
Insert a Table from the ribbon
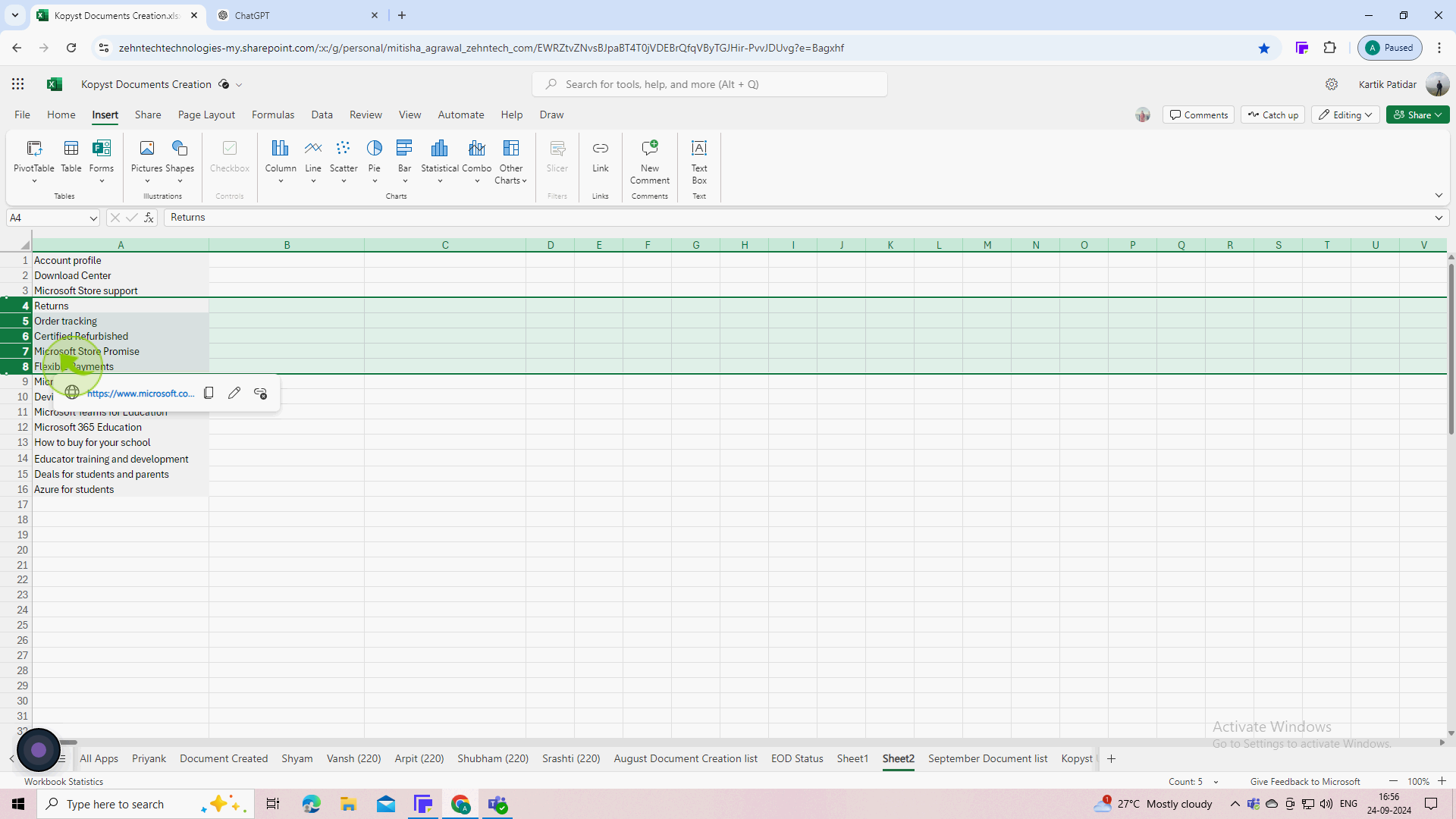click(x=71, y=157)
